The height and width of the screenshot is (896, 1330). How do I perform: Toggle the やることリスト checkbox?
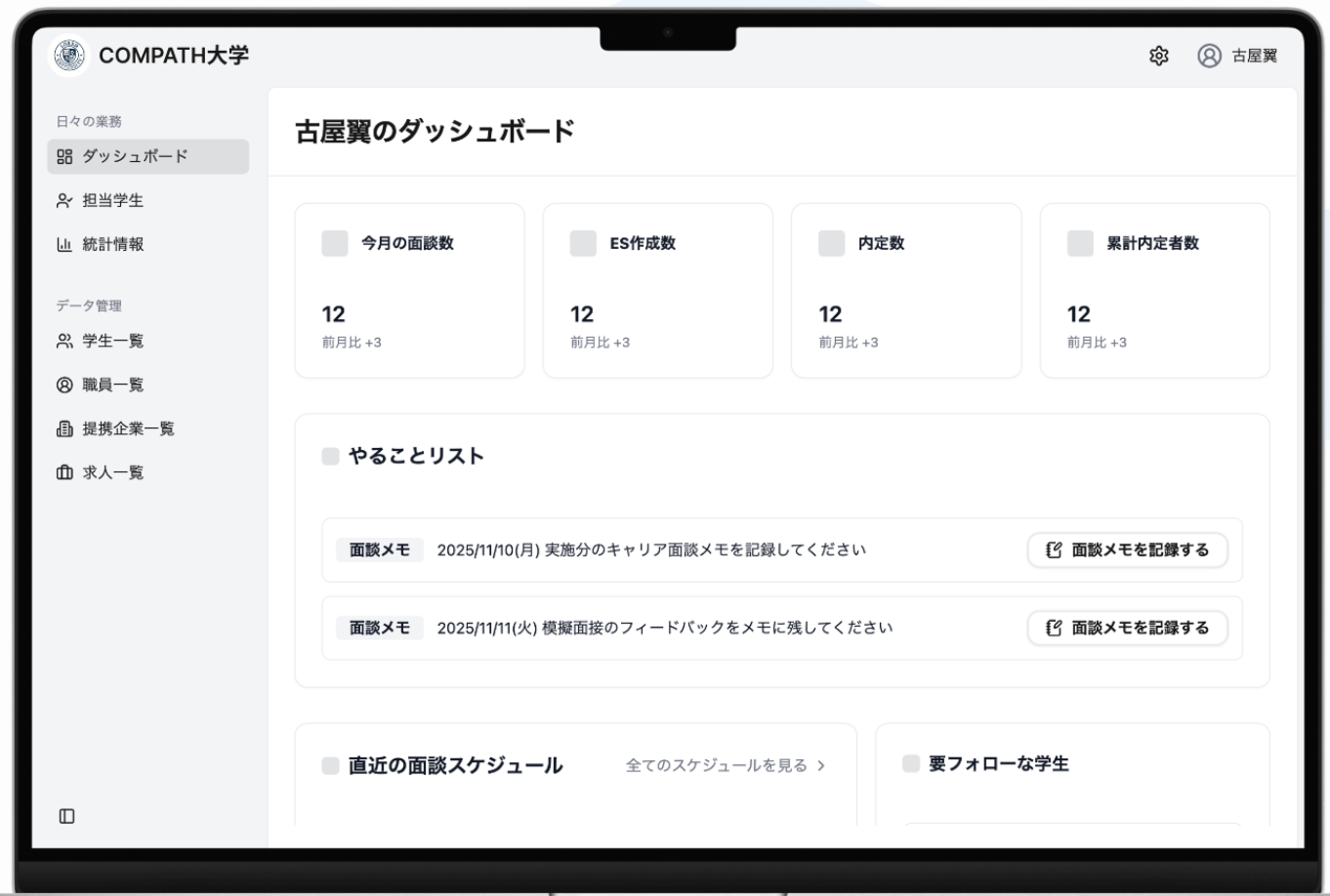(x=330, y=454)
